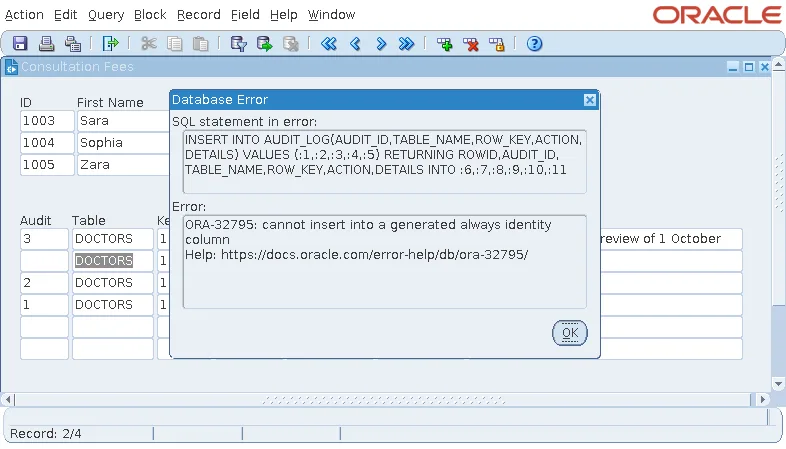Click the SQL statement in error text box
Viewport: 786px width, 449px height.
point(384,162)
